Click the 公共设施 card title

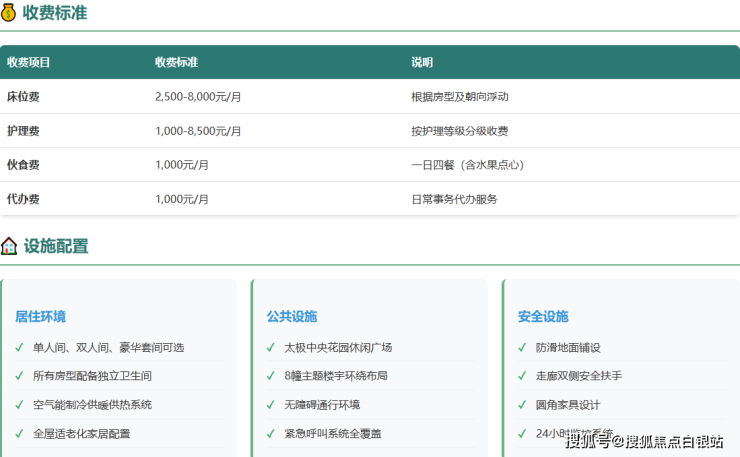292,316
